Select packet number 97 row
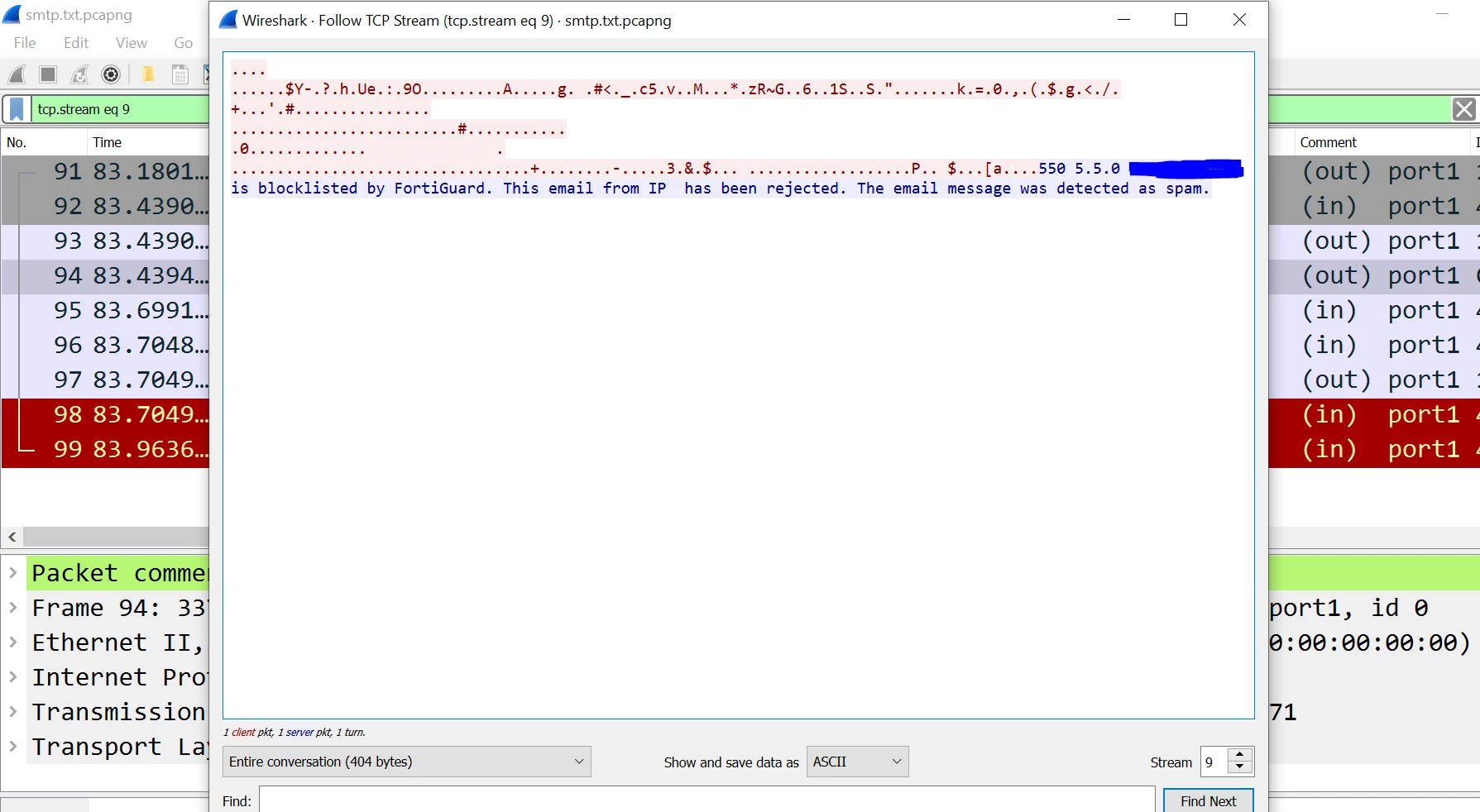 pos(106,380)
